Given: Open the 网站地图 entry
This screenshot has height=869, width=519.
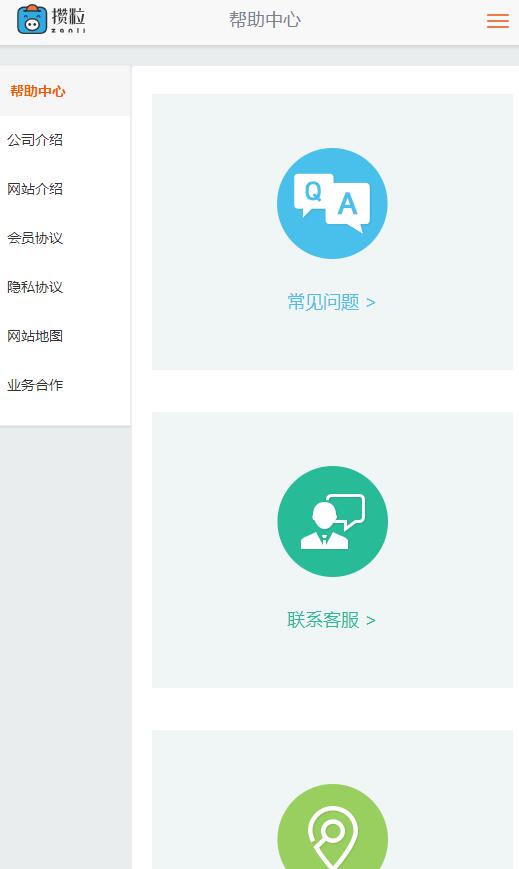Looking at the screenshot, I should (x=35, y=336).
